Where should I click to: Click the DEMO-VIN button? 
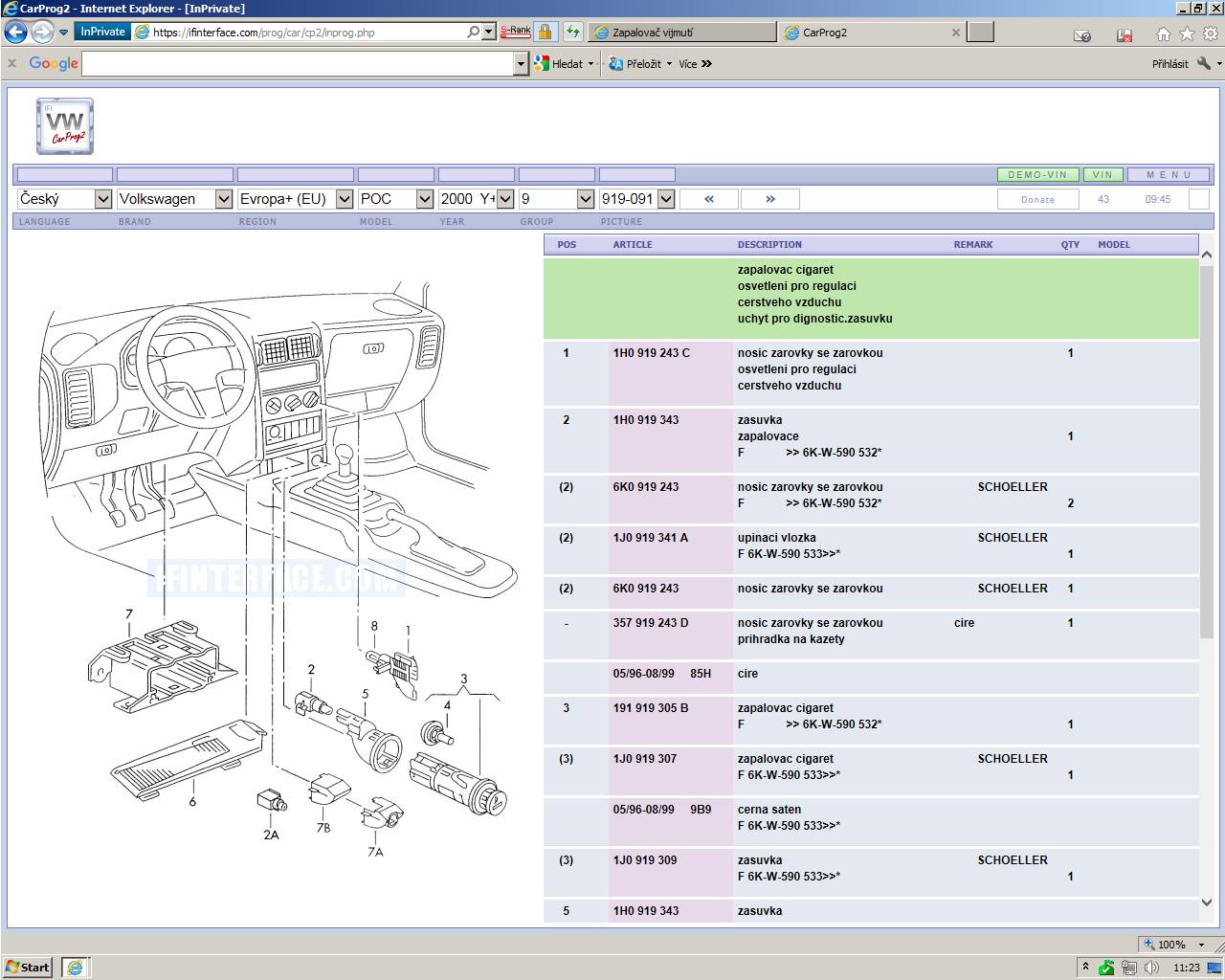(x=1038, y=175)
